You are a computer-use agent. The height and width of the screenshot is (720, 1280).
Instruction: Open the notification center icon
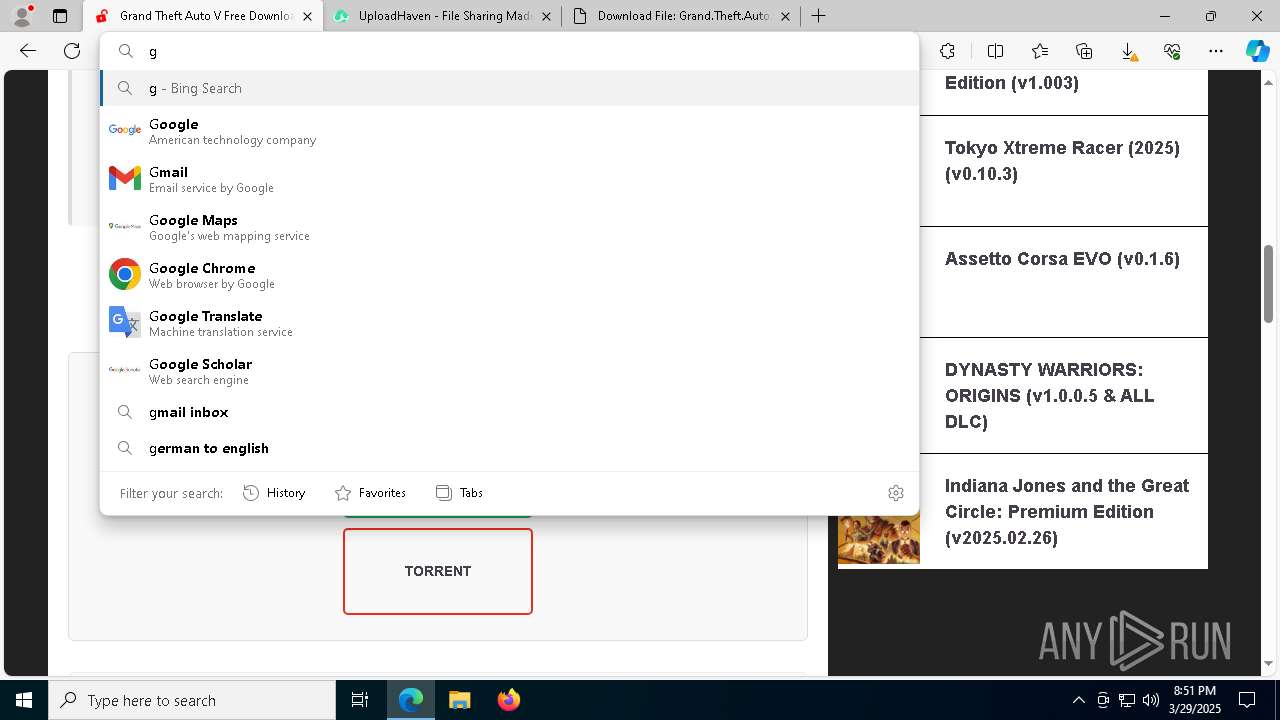(1247, 700)
